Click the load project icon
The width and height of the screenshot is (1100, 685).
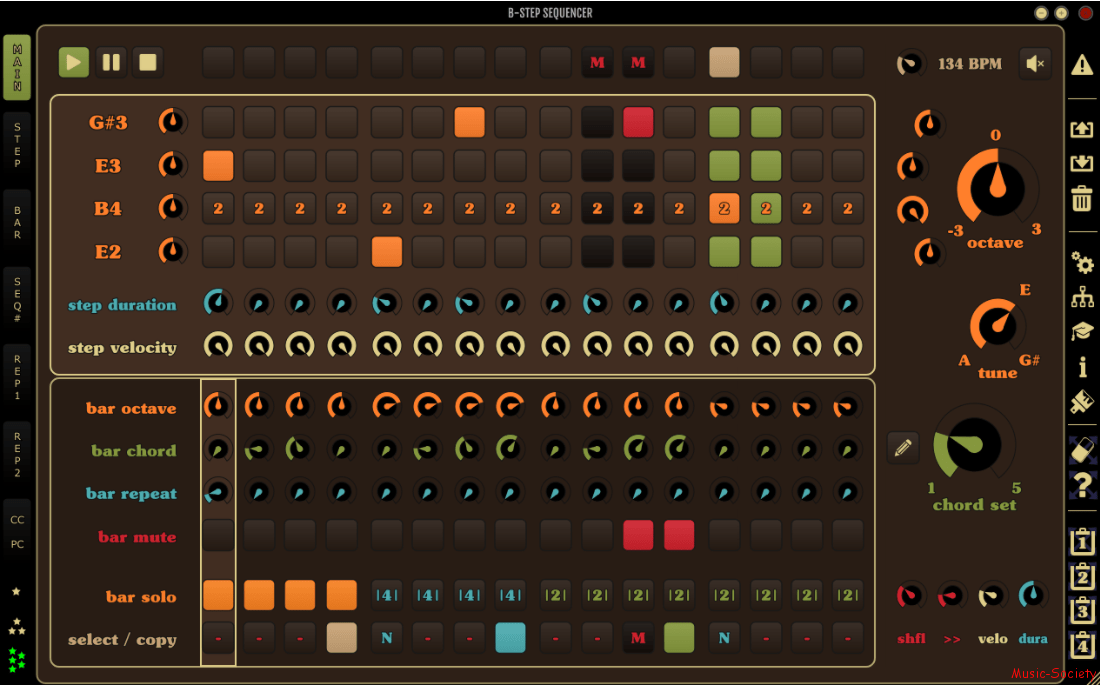point(1082,128)
